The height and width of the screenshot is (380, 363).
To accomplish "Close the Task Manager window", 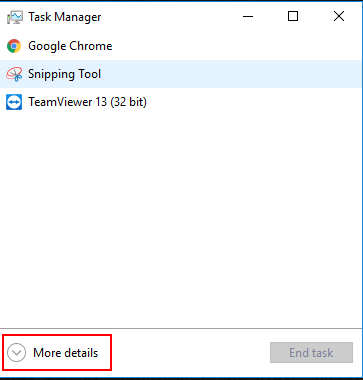I will click(x=339, y=16).
